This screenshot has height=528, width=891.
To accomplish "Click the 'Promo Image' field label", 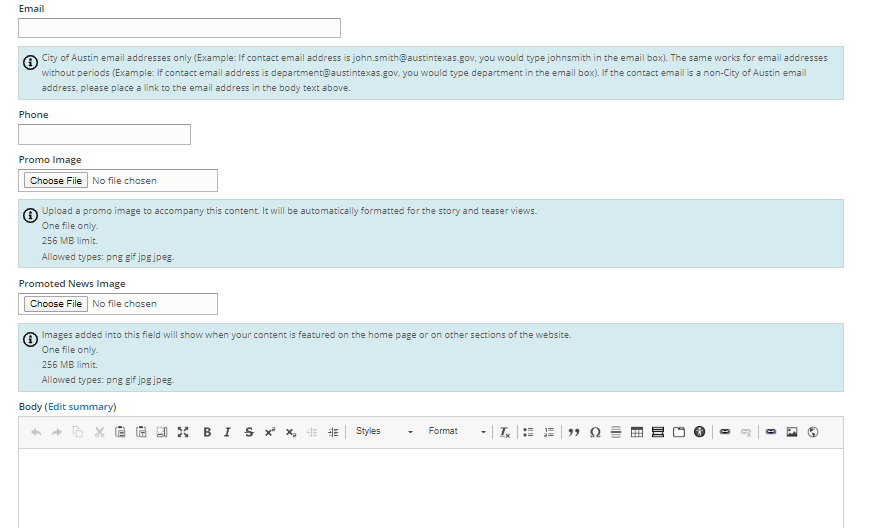I will [x=50, y=160].
